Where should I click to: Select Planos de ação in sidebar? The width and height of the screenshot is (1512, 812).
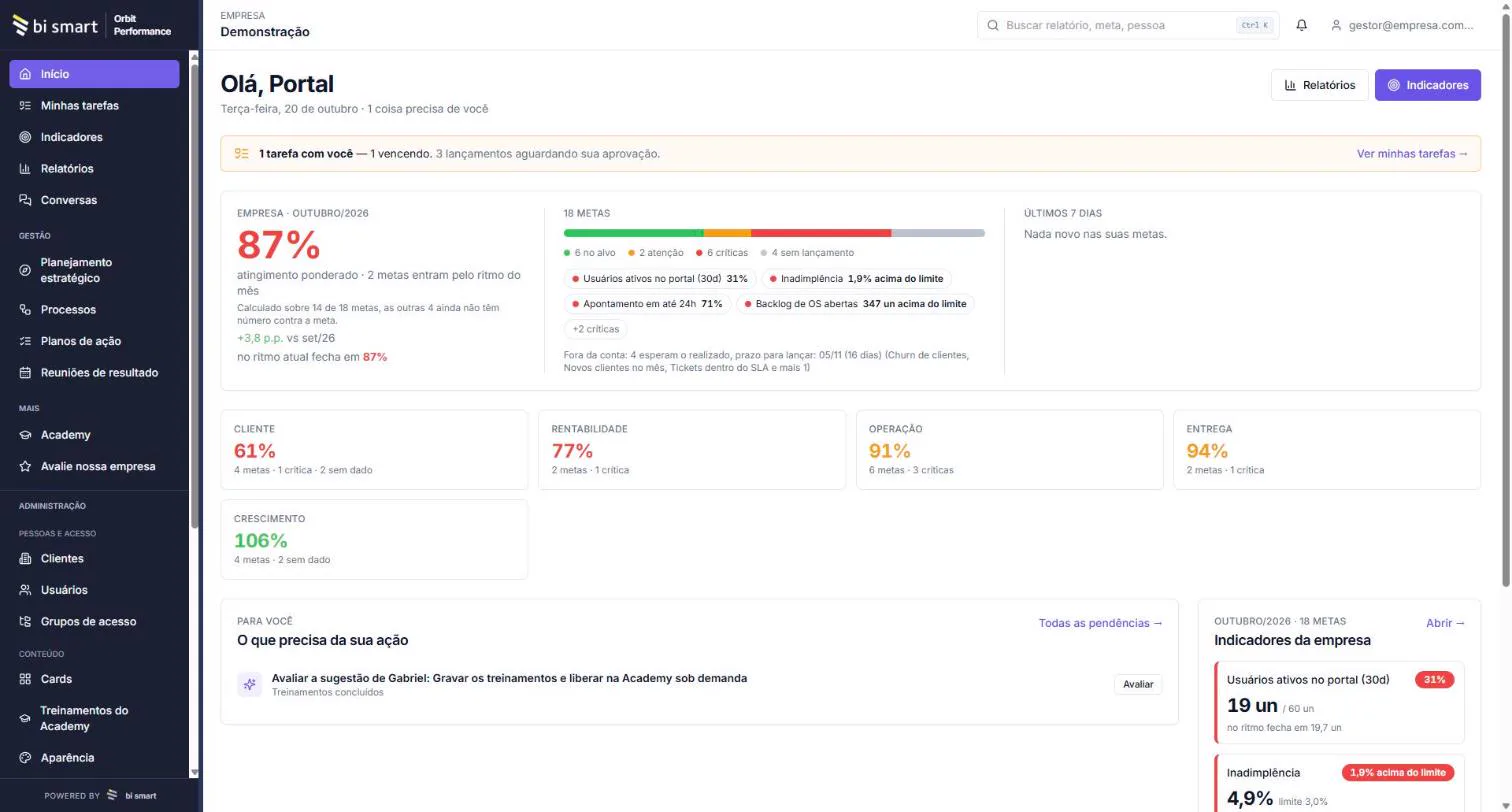tap(94, 341)
